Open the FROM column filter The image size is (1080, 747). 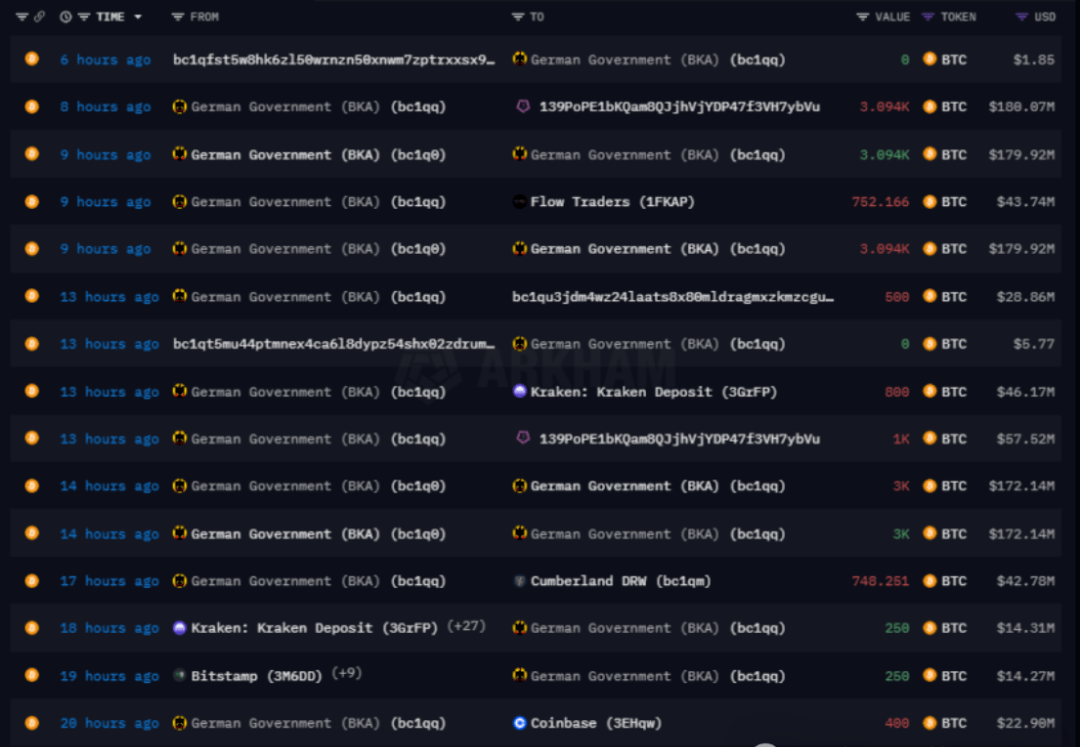tap(177, 17)
